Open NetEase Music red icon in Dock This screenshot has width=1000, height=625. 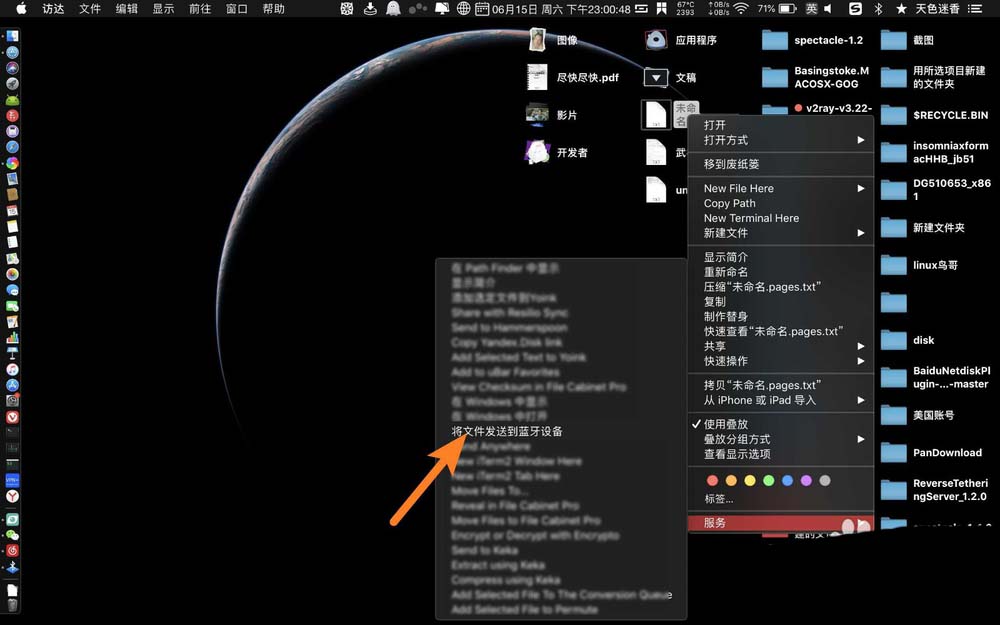click(12, 551)
